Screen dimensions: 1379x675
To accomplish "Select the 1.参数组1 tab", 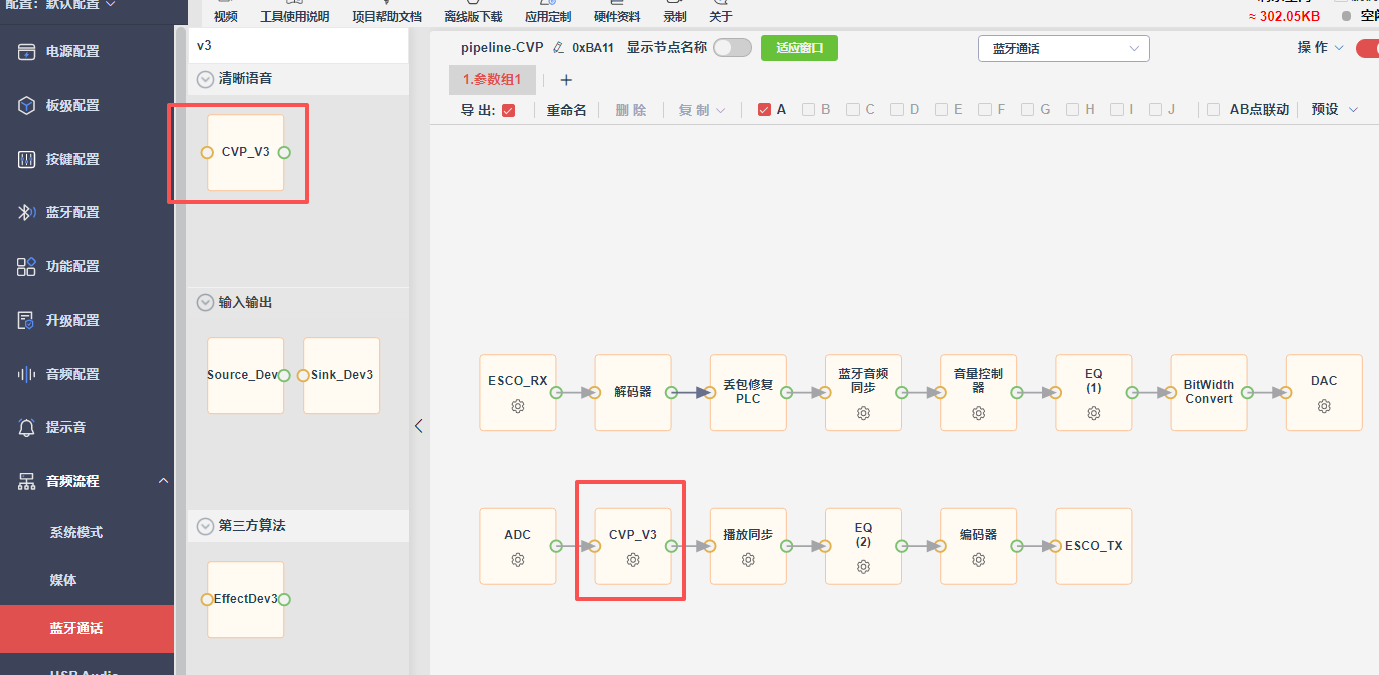I will tap(492, 80).
